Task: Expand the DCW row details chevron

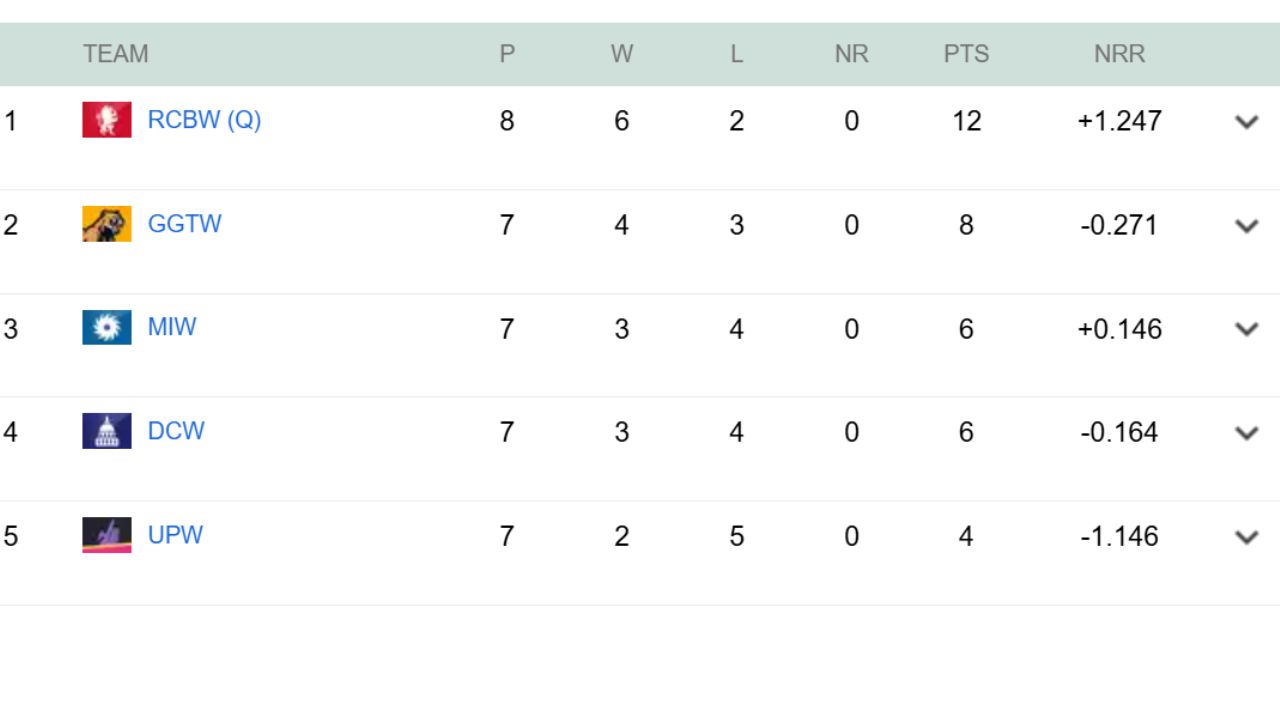Action: [x=1246, y=433]
